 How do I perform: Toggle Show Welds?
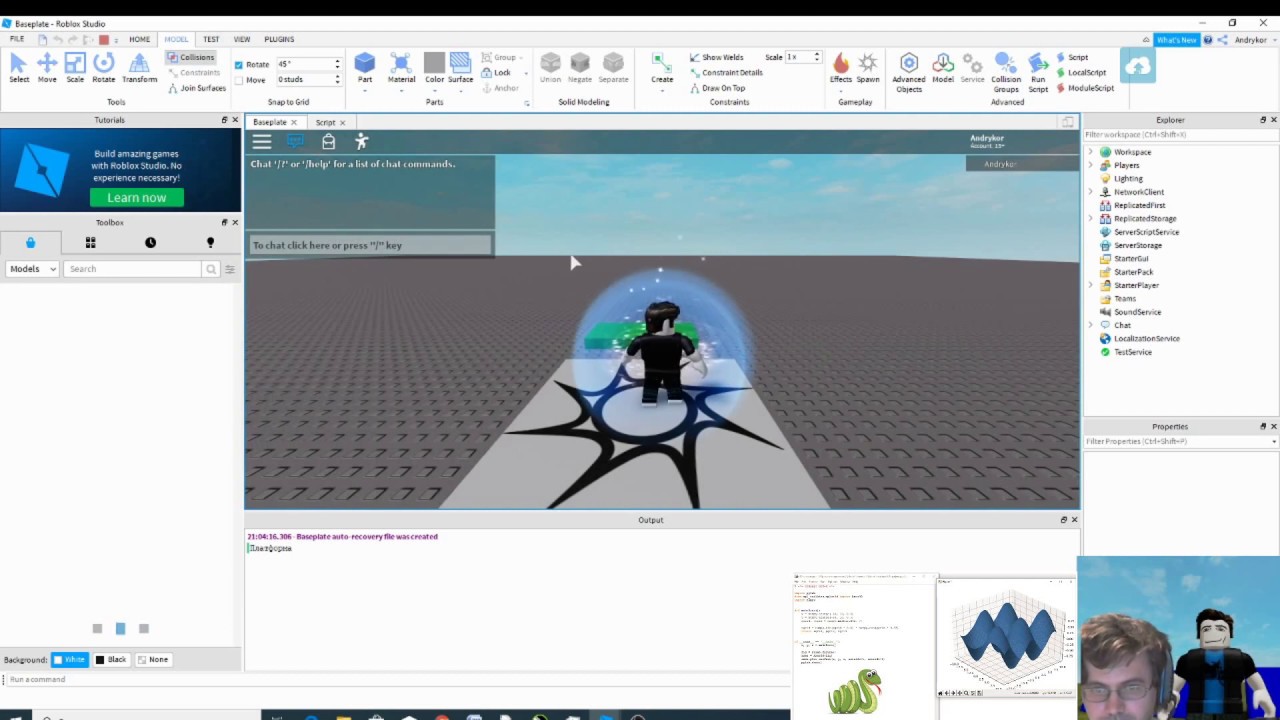click(x=716, y=57)
